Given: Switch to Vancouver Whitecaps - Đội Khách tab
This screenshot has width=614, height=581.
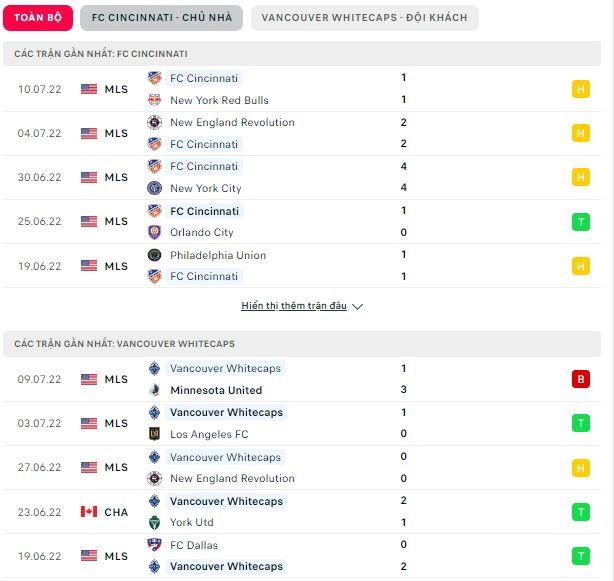Looking at the screenshot, I should 364,18.
